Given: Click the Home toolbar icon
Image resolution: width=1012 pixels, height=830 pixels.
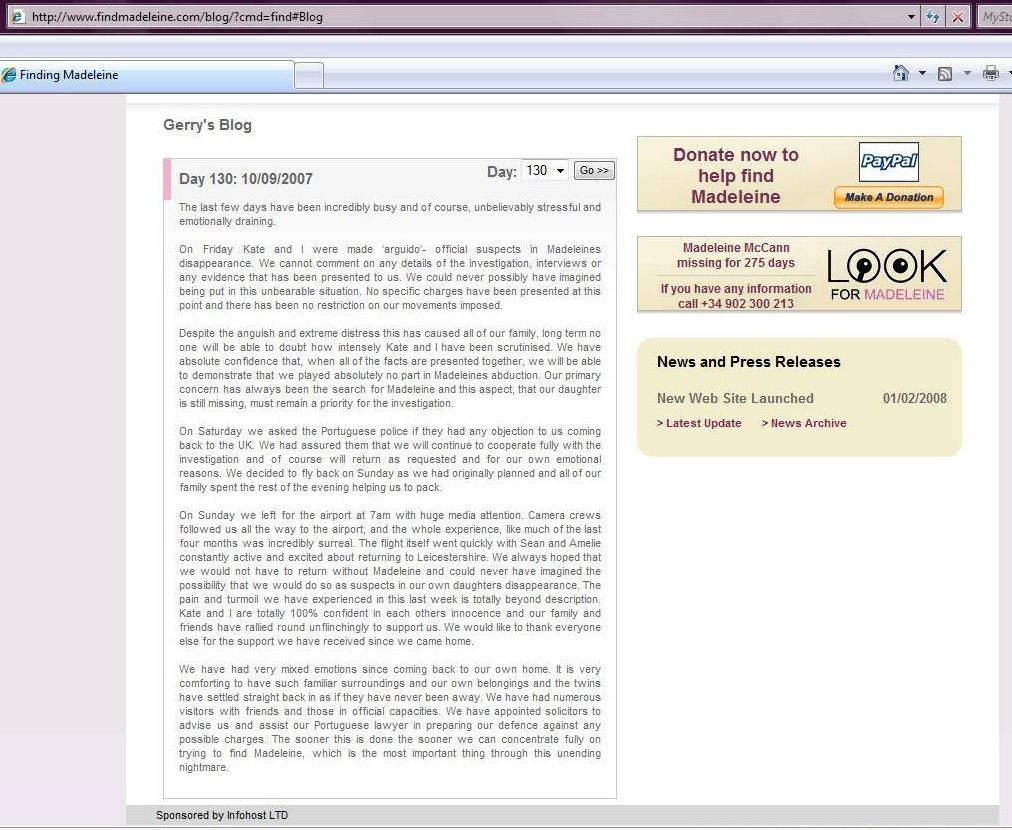Looking at the screenshot, I should coord(901,73).
